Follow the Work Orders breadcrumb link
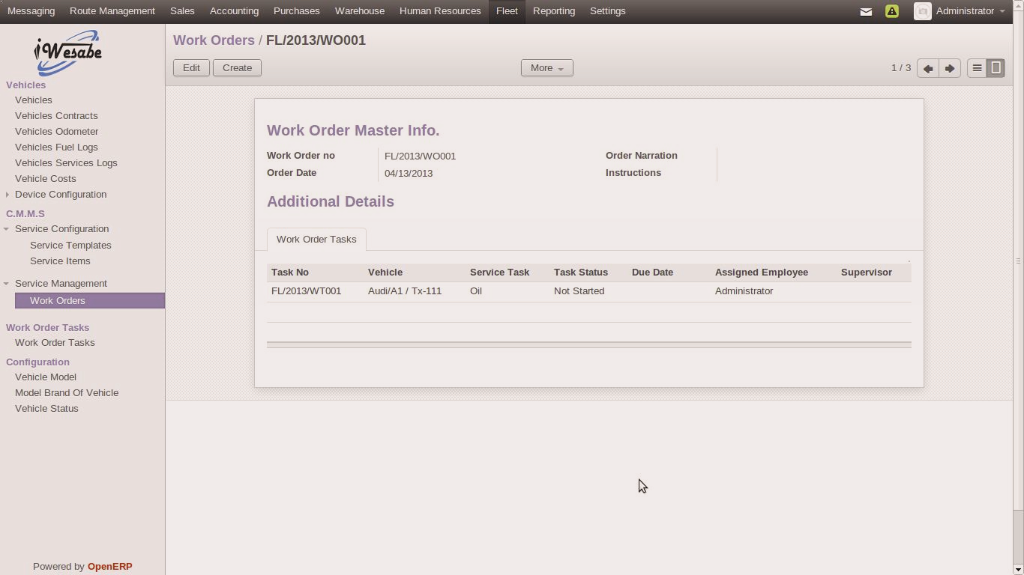1024x575 pixels. [x=213, y=41]
